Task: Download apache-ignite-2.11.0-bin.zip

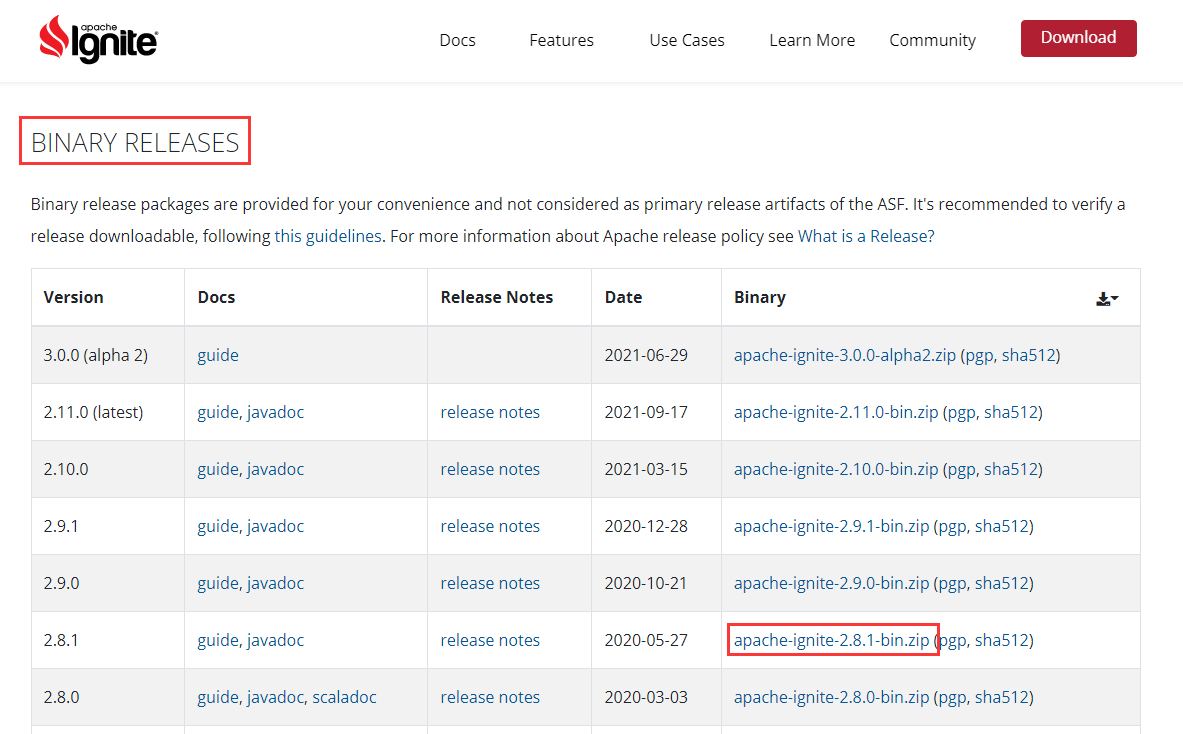Action: pyautogui.click(x=836, y=412)
